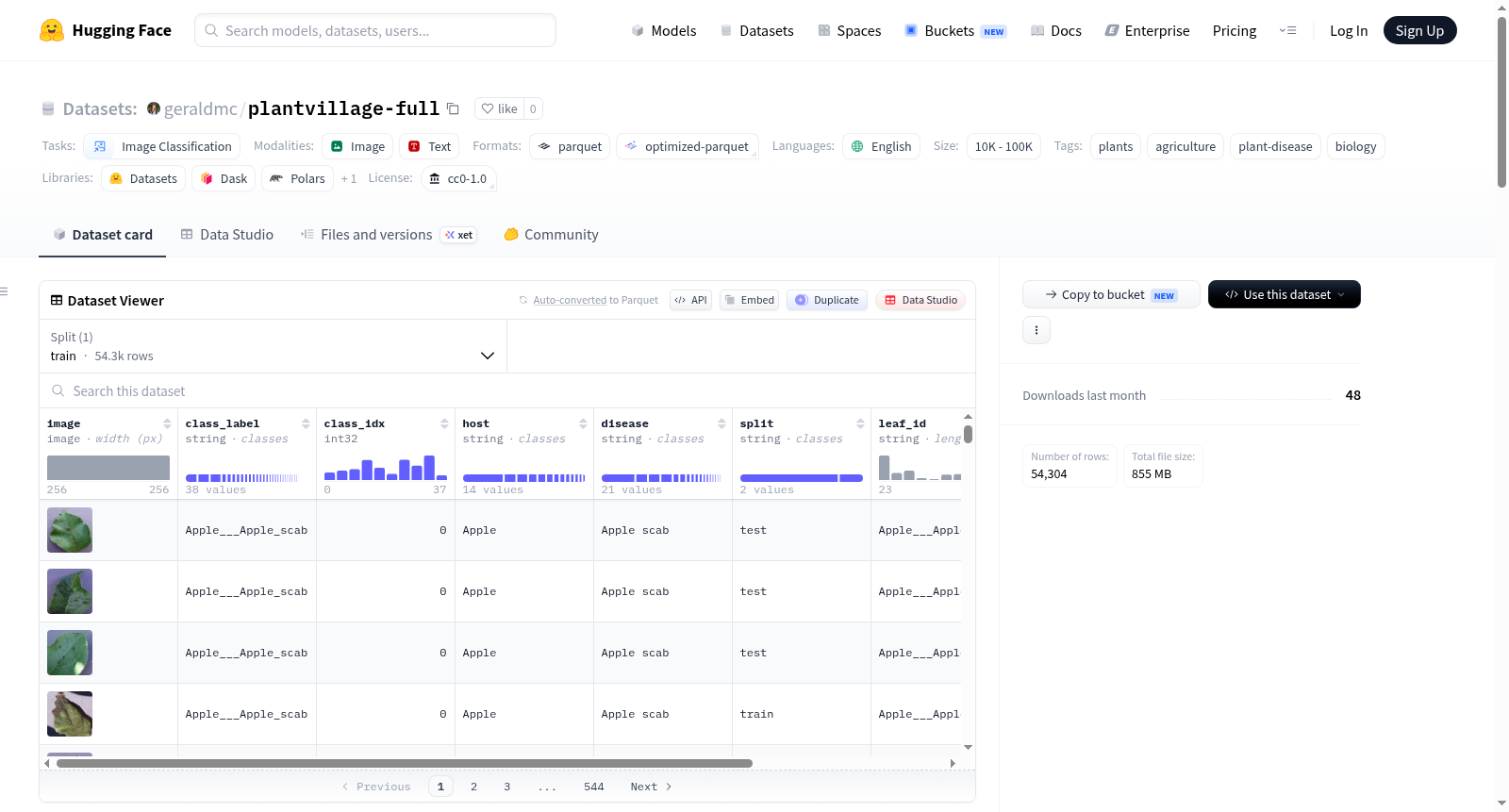
Task: Open the Docs navigation link
Action: (x=1056, y=30)
